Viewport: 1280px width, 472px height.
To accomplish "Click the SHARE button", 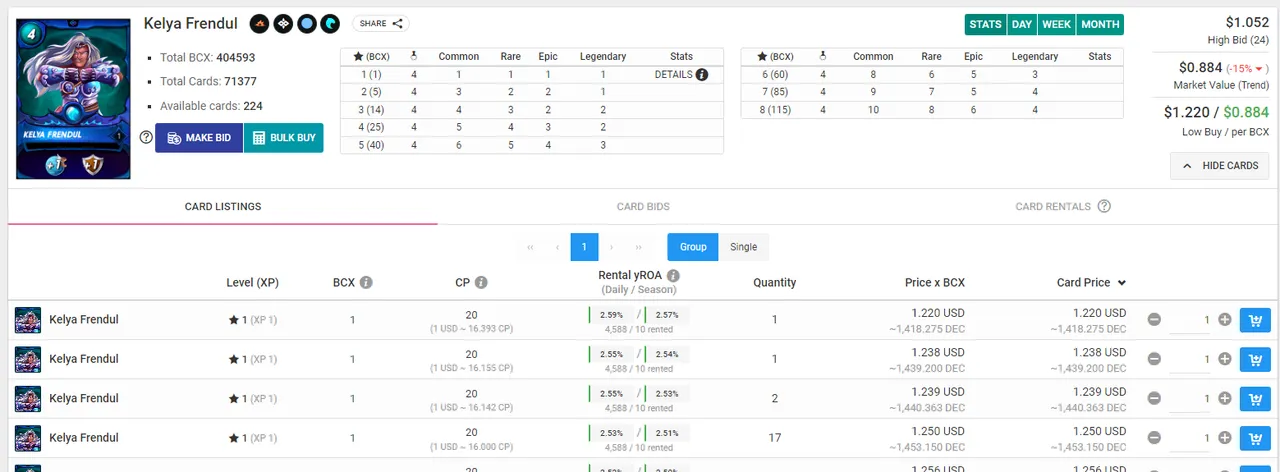I will (380, 23).
